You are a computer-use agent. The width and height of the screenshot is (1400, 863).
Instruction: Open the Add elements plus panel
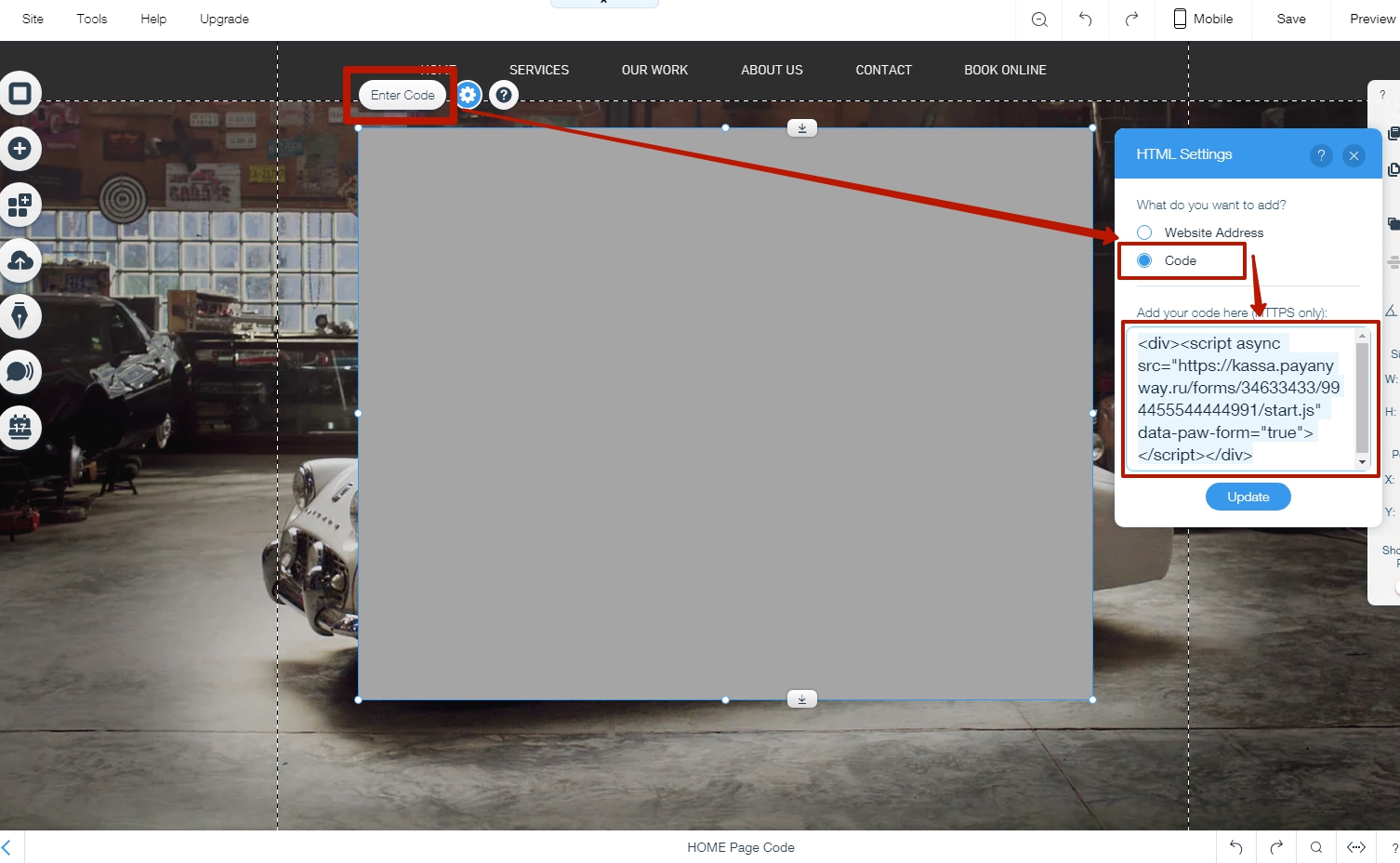tap(20, 149)
